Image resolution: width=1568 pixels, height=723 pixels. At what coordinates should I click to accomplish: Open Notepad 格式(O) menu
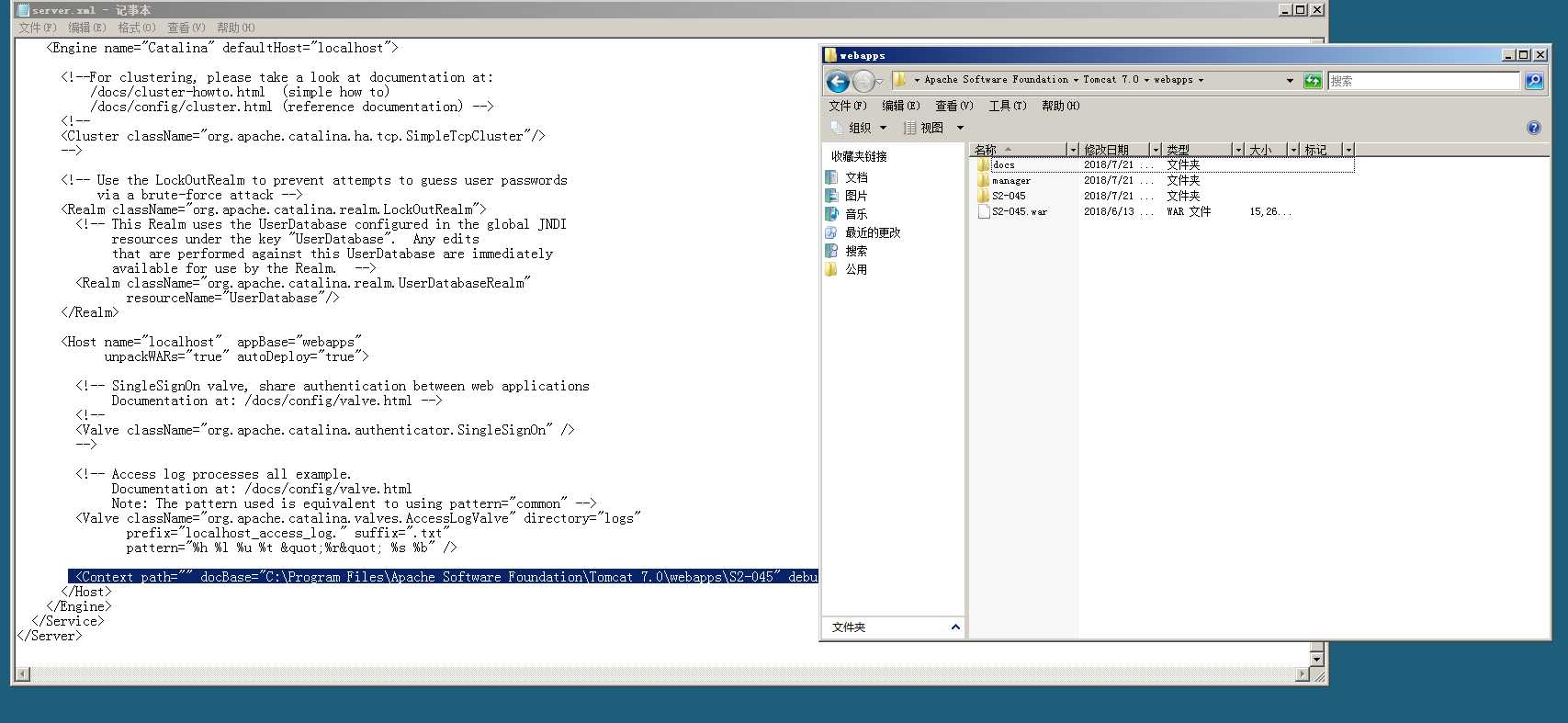[137, 28]
